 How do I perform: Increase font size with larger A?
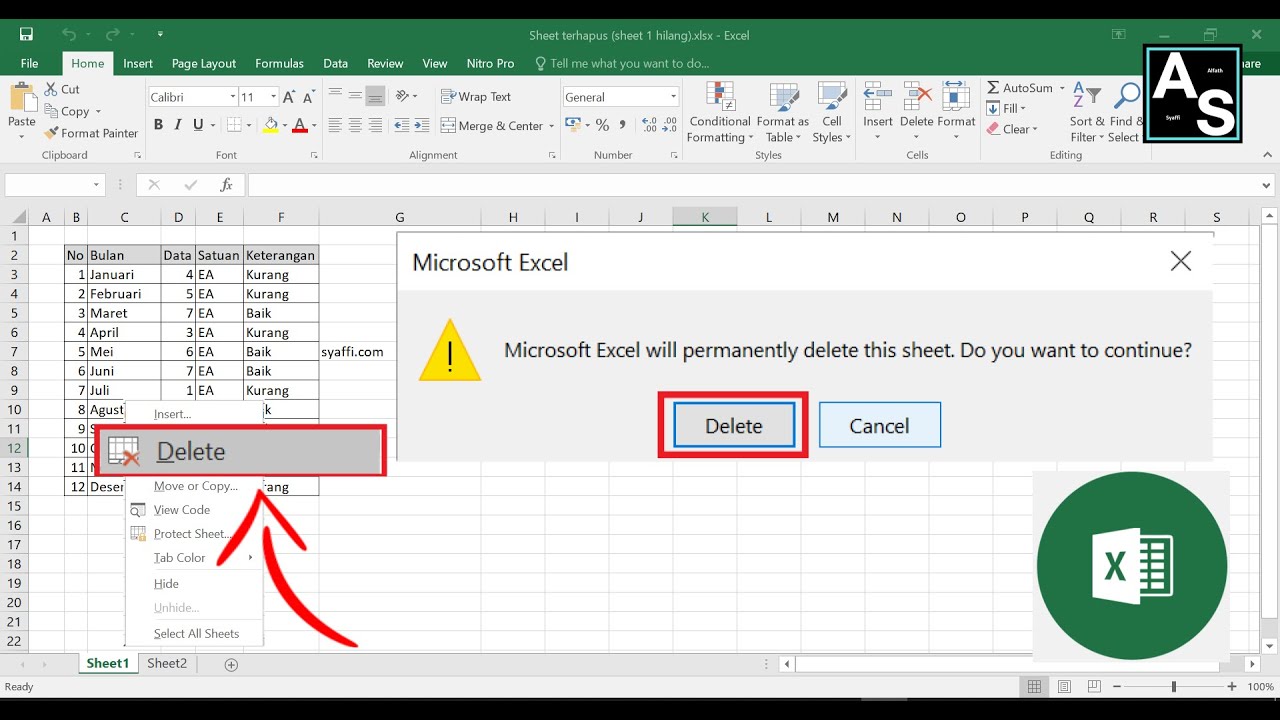point(289,97)
